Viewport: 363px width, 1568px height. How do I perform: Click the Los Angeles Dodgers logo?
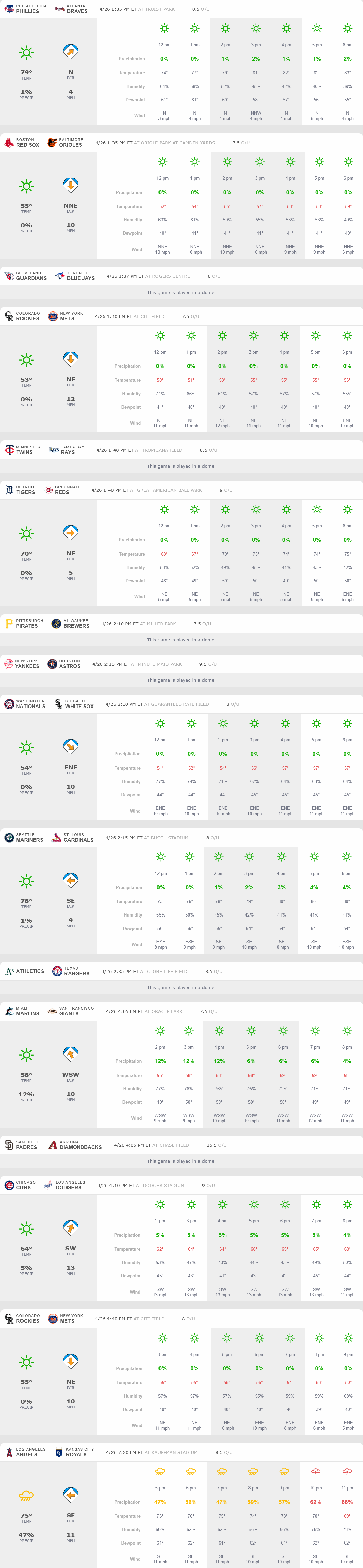(48, 1185)
